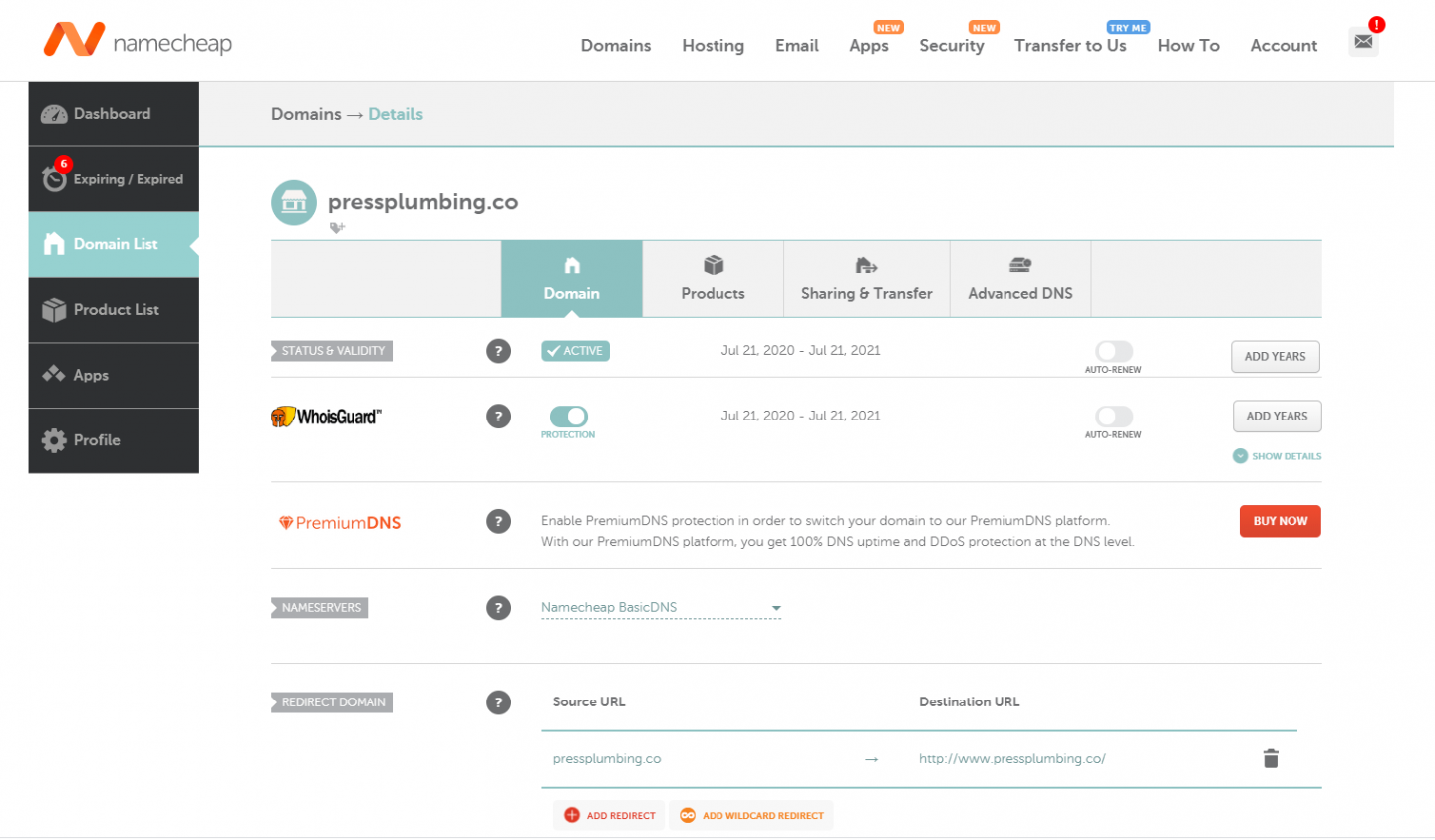Open the Sharing & Transfer tab
Screen dimensions: 1435x840
coord(867,279)
